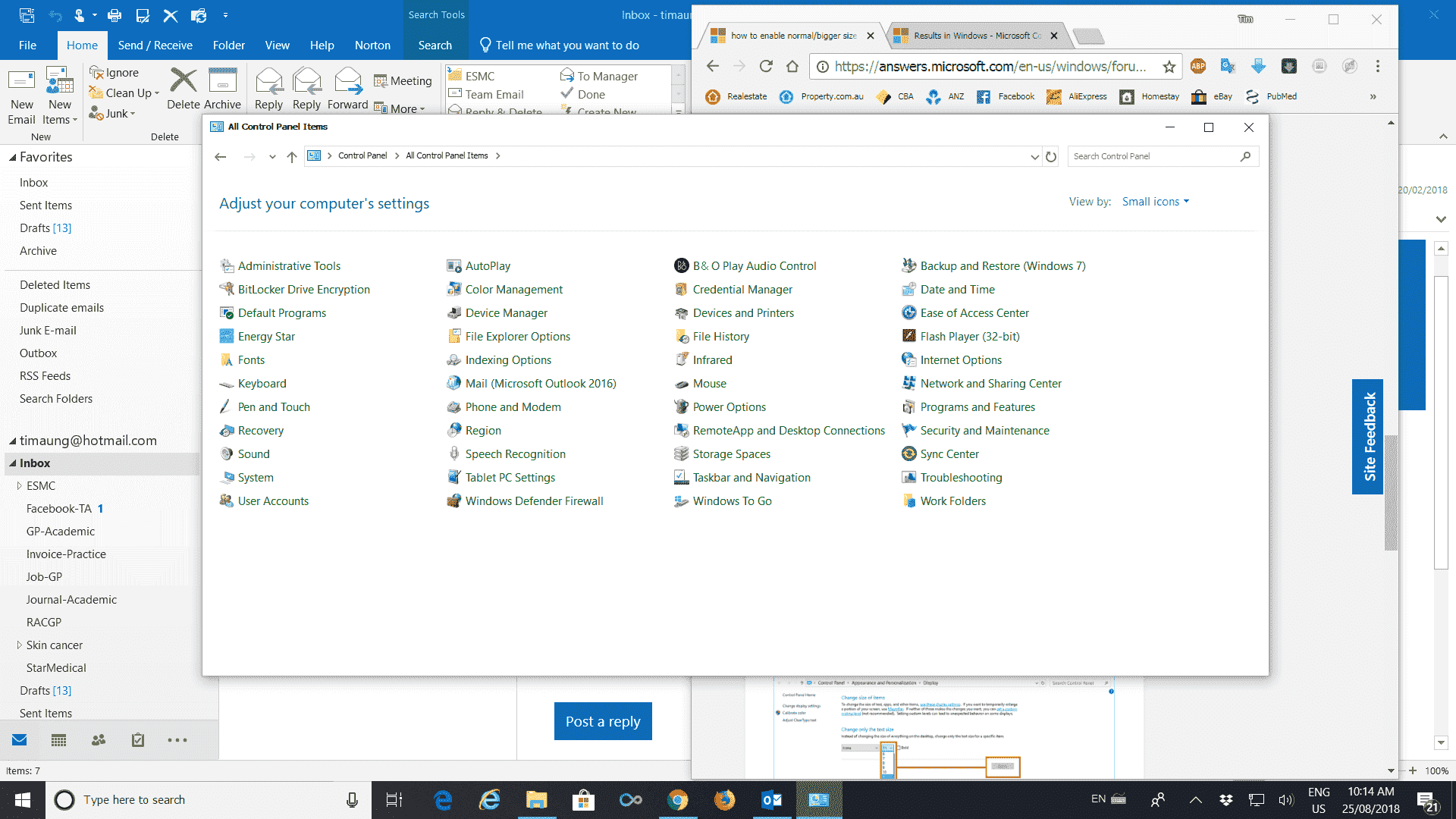Open Recent locations dropdown in Control Panel

coord(272,157)
